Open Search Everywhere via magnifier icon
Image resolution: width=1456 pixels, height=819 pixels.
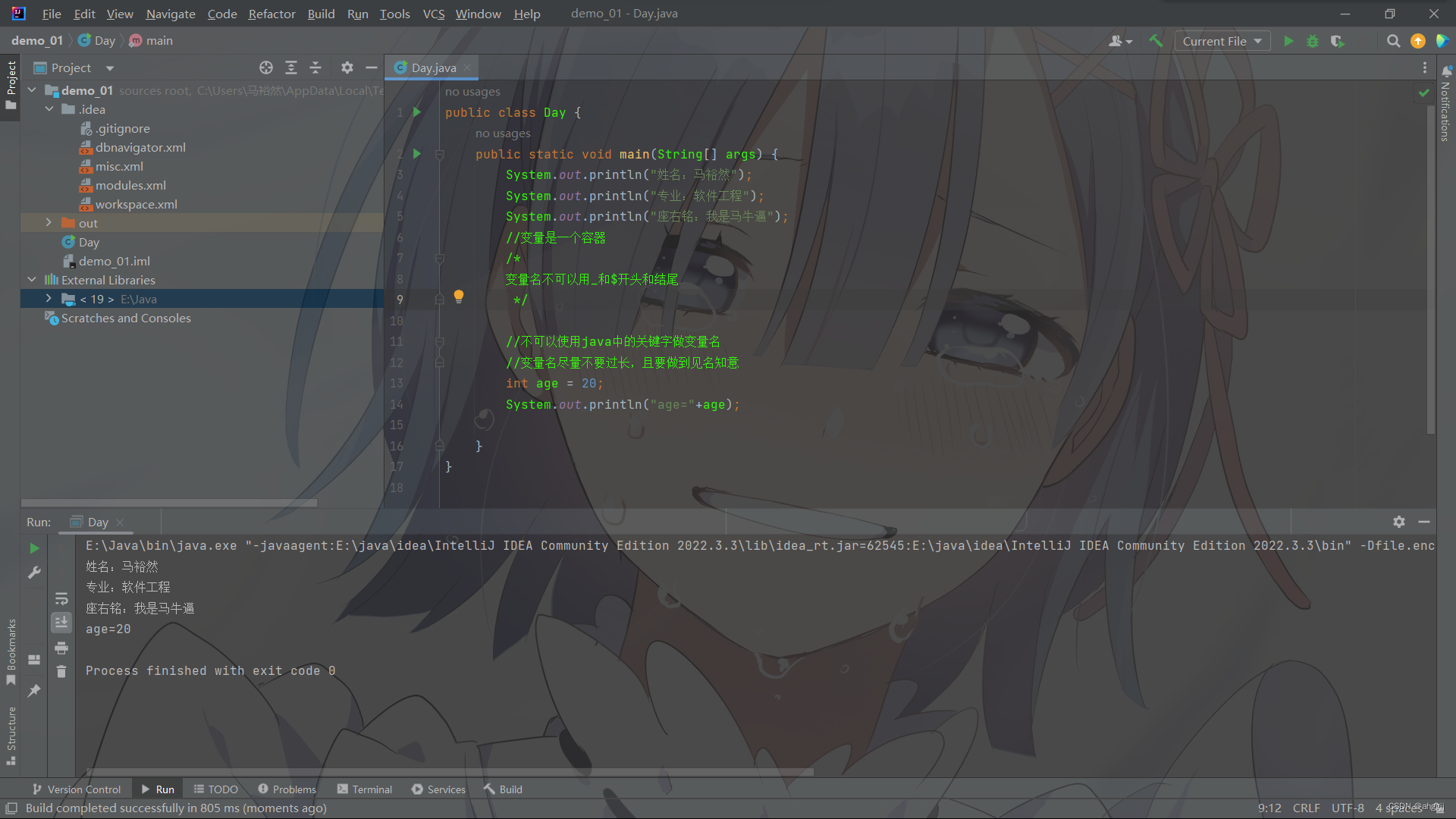click(x=1394, y=41)
